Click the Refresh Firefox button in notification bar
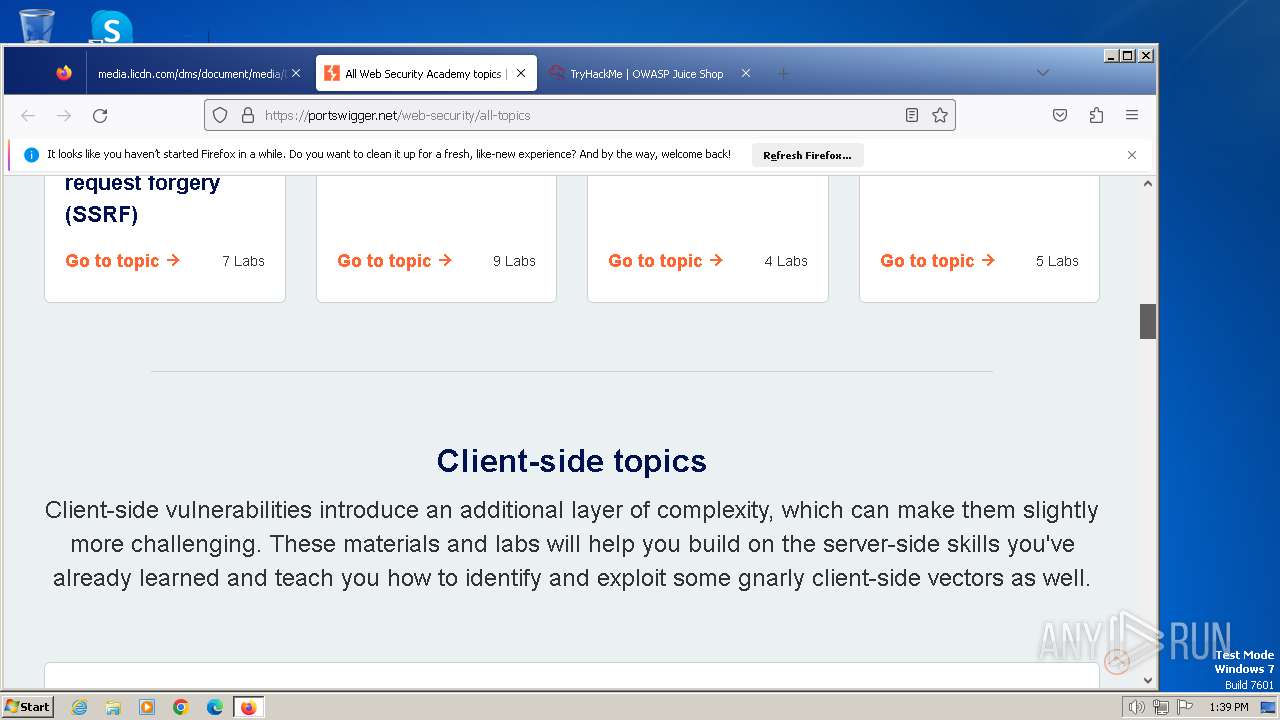 (x=807, y=155)
